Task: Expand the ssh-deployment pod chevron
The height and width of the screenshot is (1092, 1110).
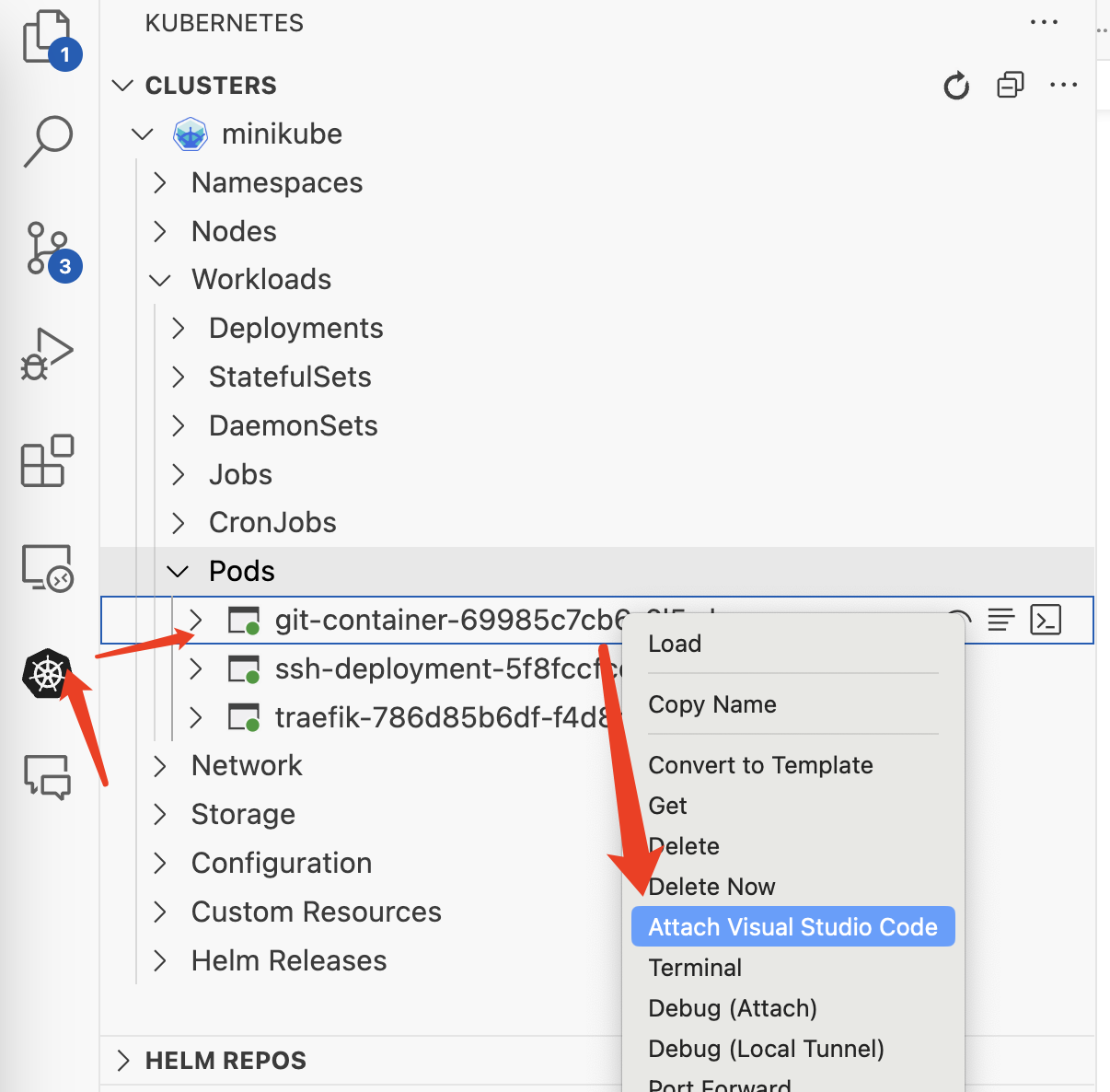Action: click(195, 668)
